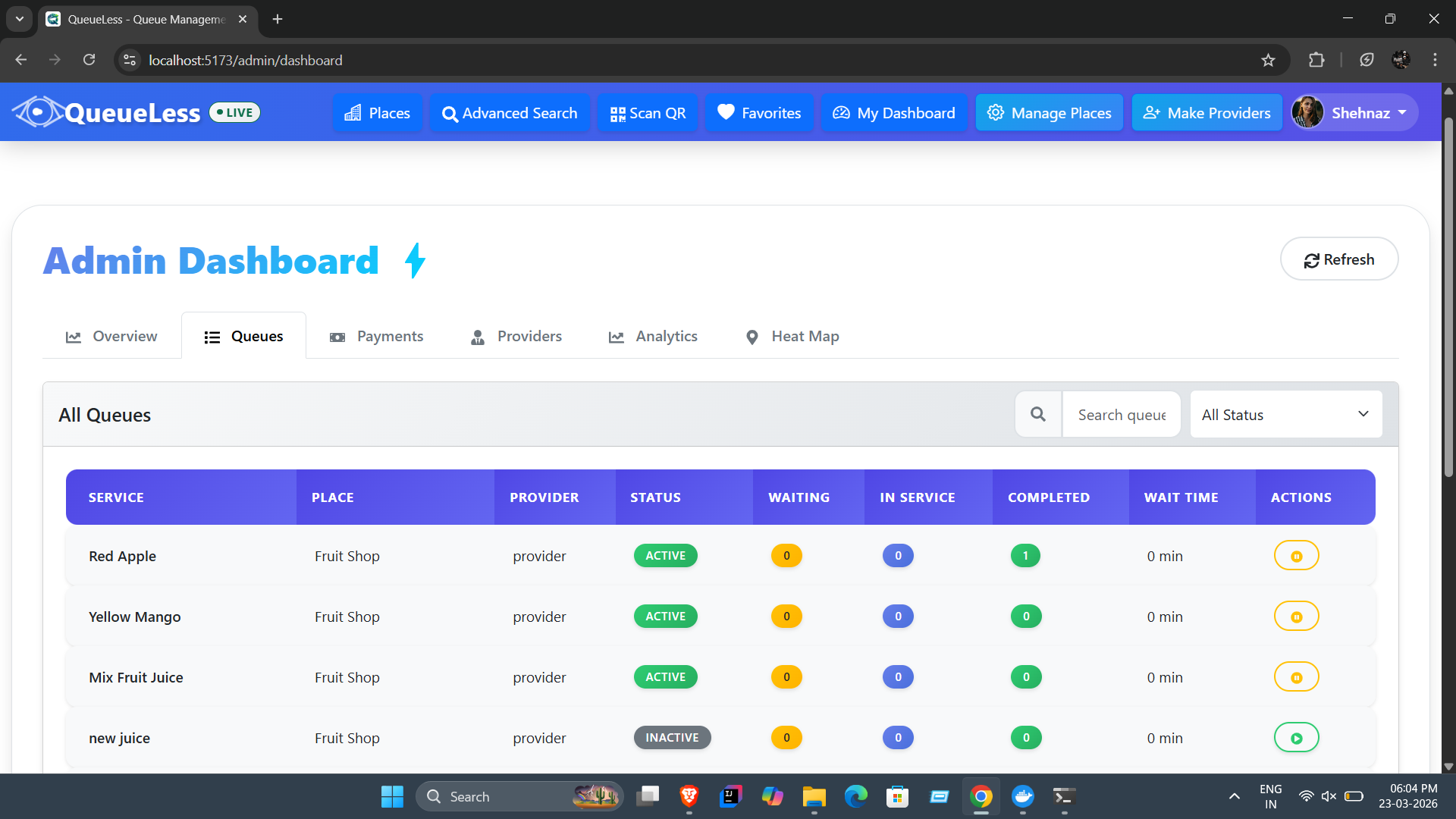Viewport: 1456px width, 819px height.
Task: Open the Providers tab
Action: coord(516,336)
